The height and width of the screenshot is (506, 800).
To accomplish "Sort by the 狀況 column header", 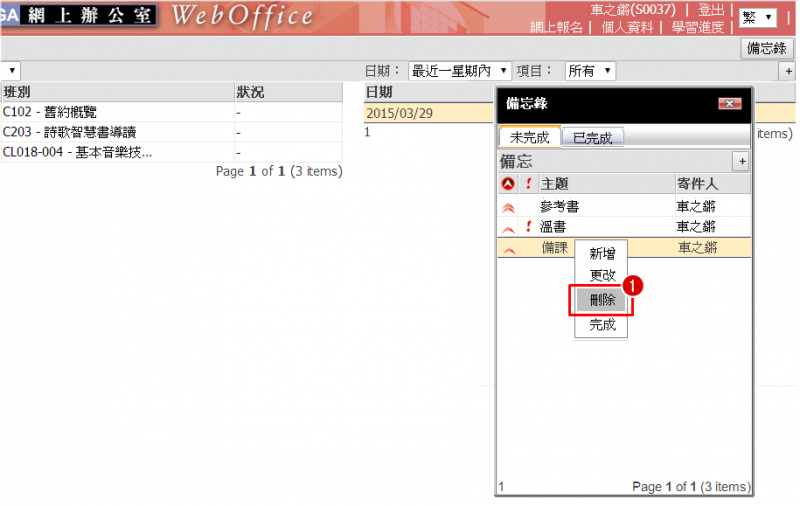I will point(288,92).
